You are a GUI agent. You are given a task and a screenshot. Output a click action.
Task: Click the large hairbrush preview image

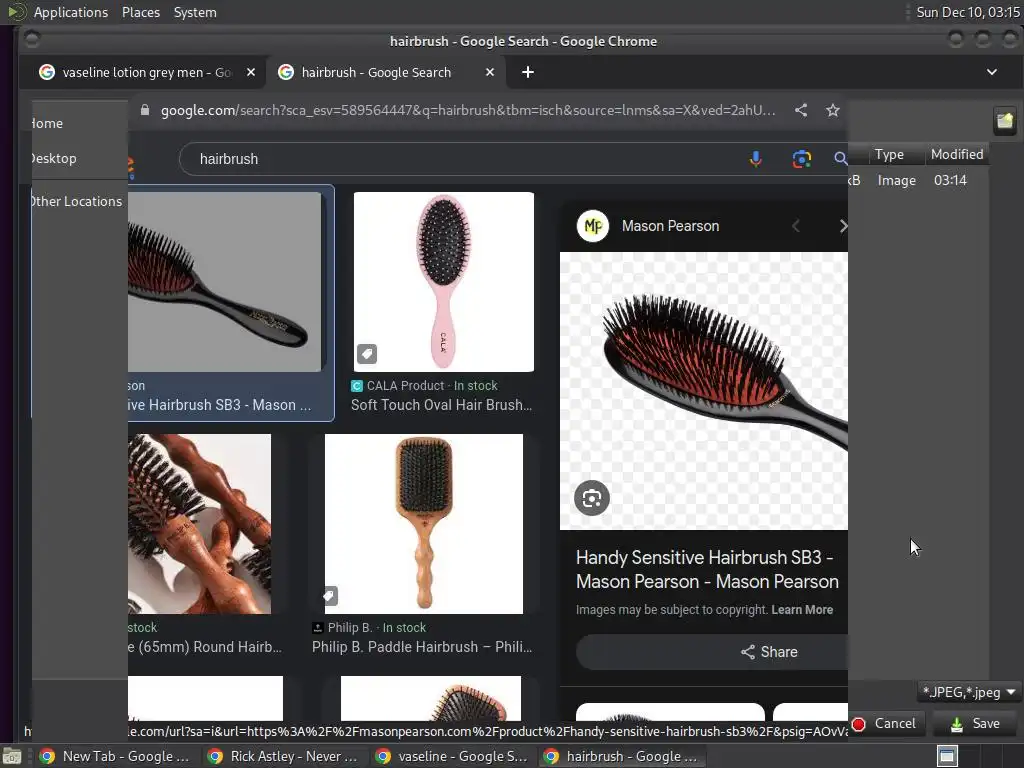click(704, 391)
